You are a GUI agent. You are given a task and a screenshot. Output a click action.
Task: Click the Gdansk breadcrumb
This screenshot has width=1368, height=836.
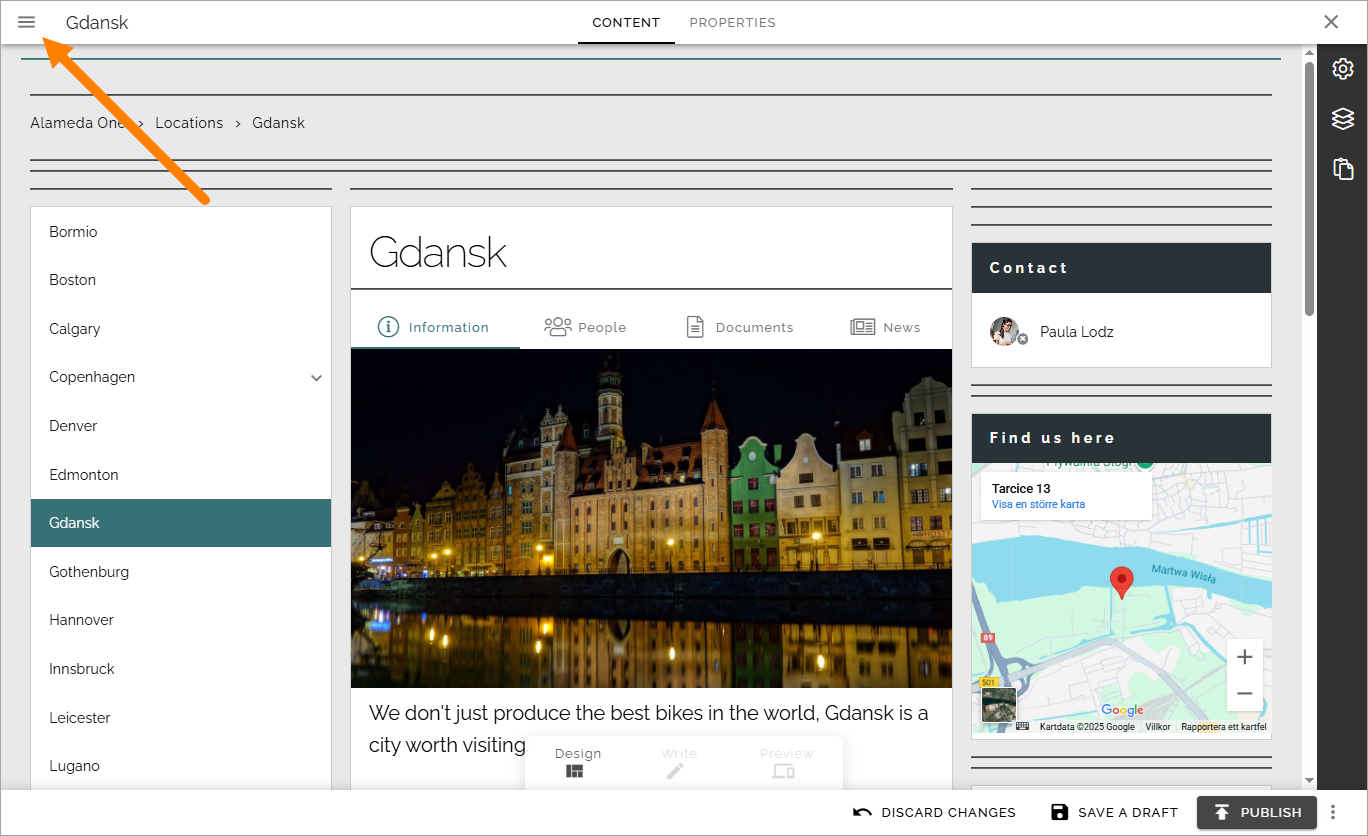[278, 123]
